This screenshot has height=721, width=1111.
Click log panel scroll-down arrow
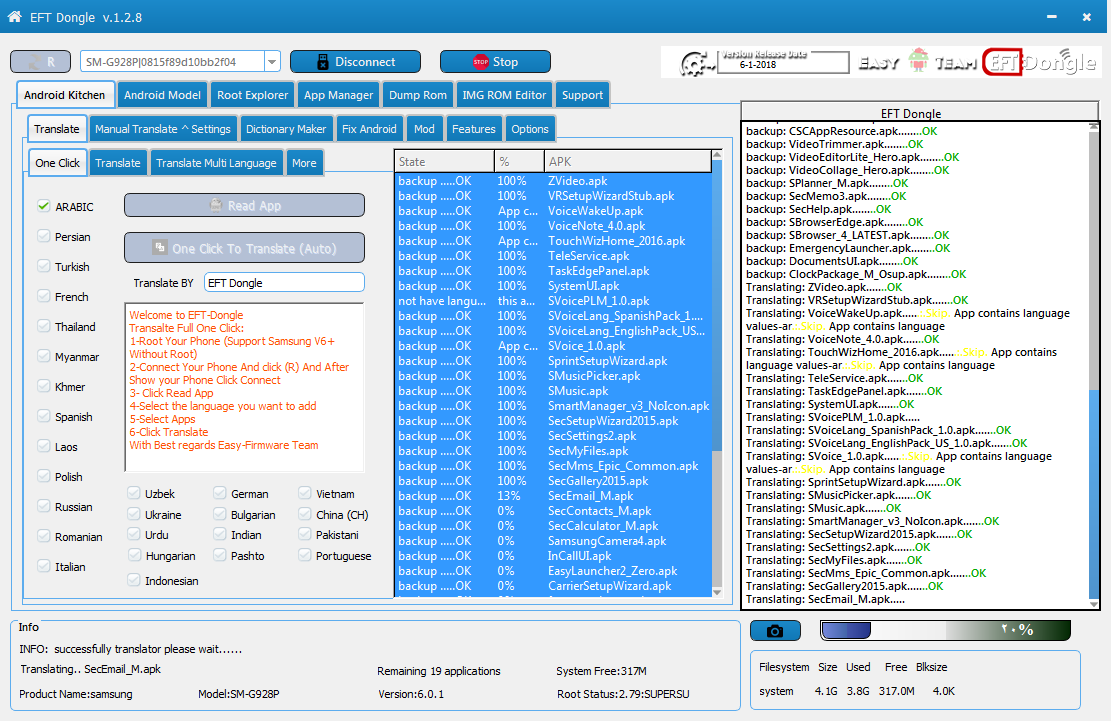[x=1094, y=603]
